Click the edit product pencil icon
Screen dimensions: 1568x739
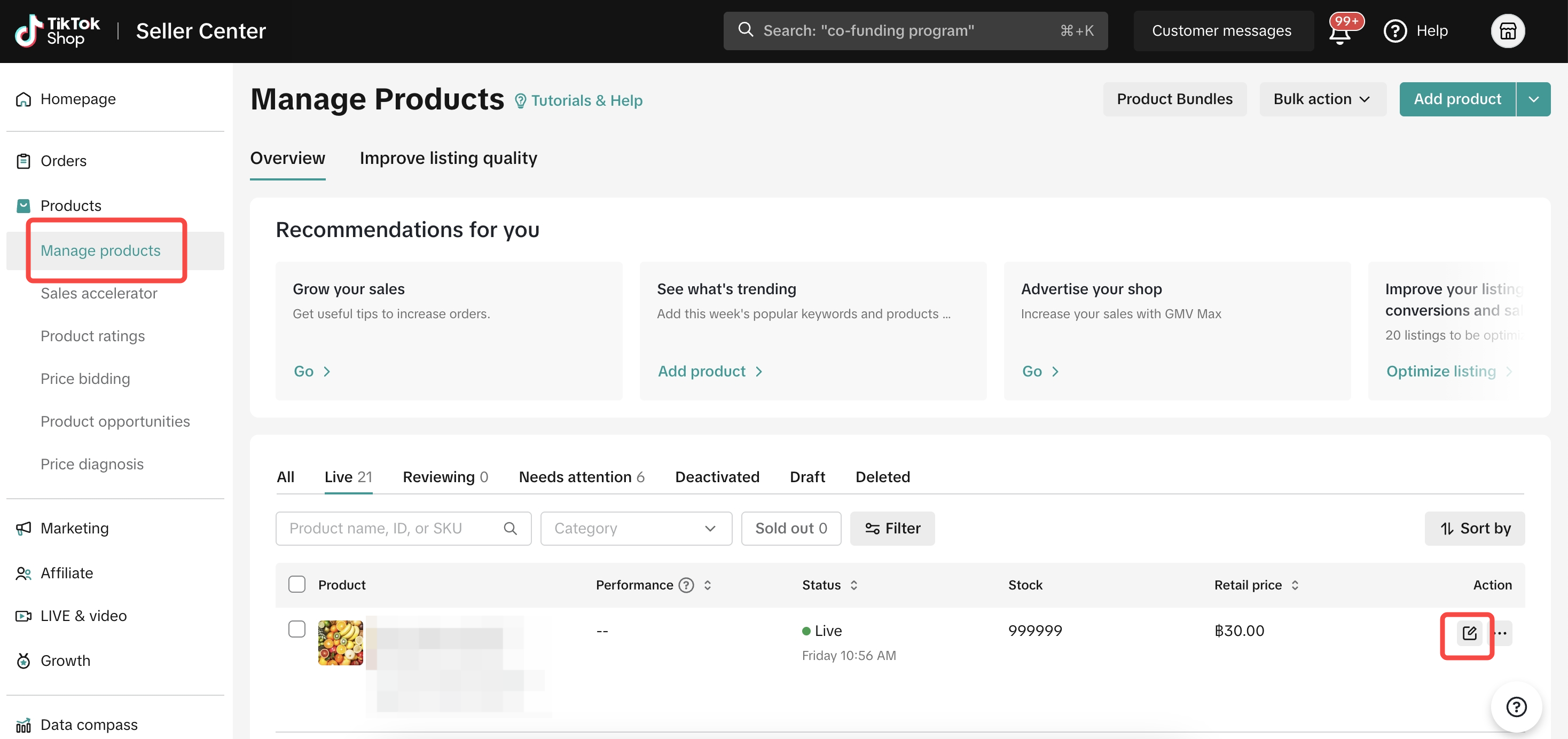click(x=1469, y=633)
